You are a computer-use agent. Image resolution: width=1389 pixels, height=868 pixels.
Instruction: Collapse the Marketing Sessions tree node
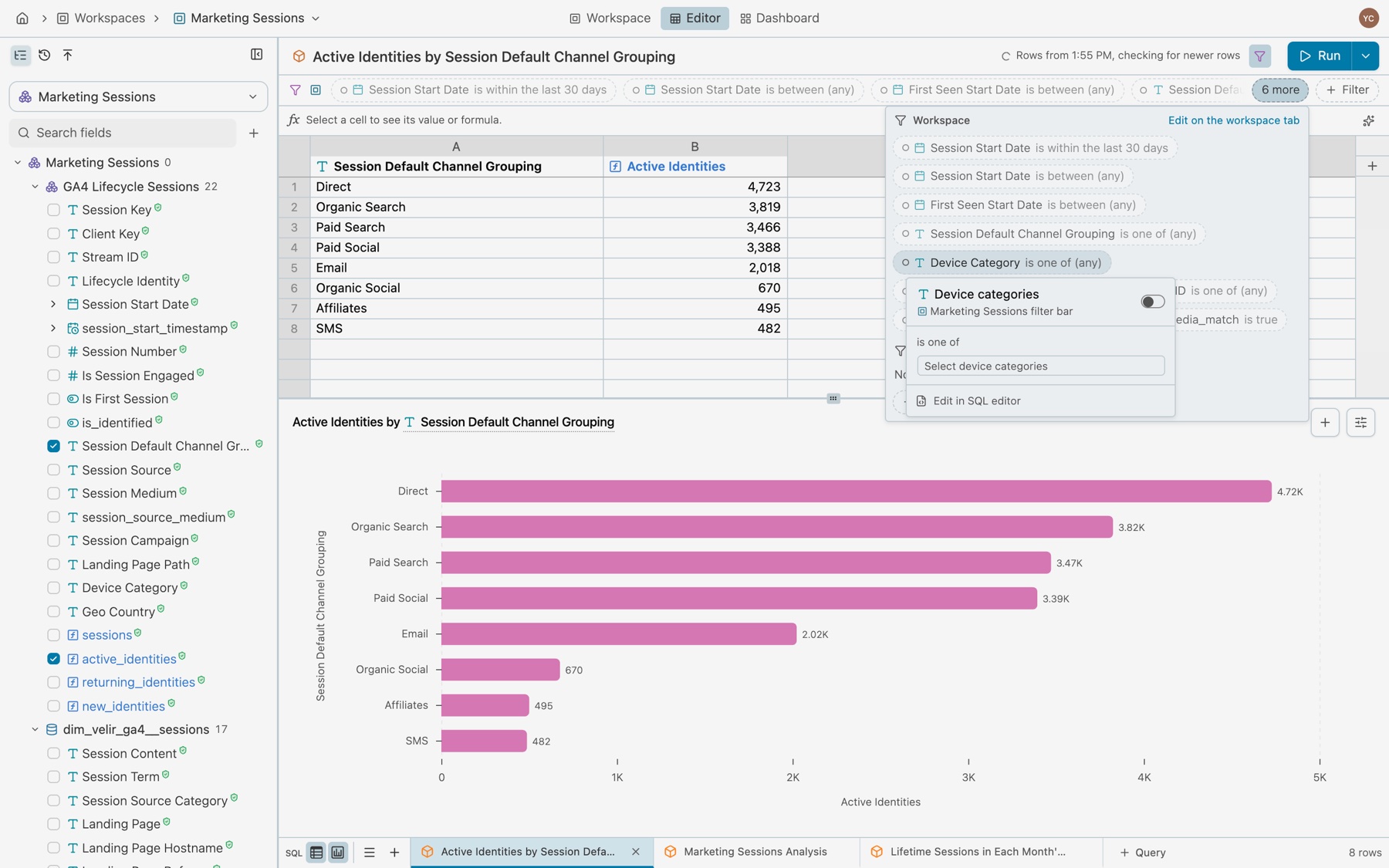click(x=18, y=163)
